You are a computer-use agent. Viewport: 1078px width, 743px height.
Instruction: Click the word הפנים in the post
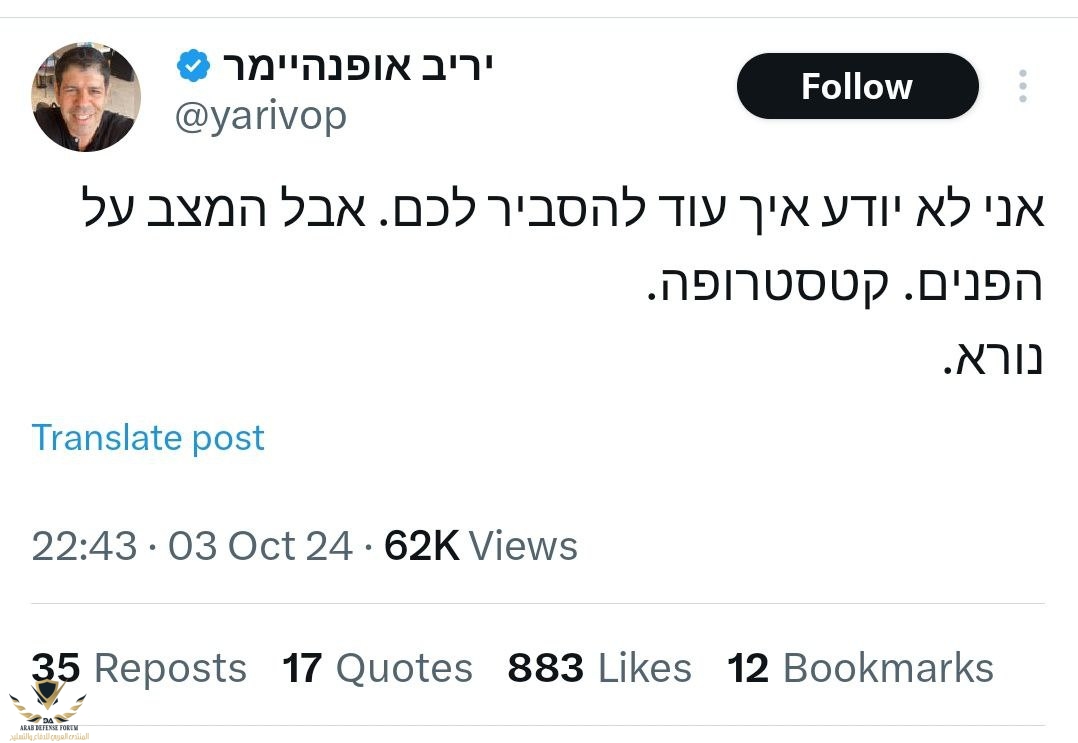coord(978,286)
